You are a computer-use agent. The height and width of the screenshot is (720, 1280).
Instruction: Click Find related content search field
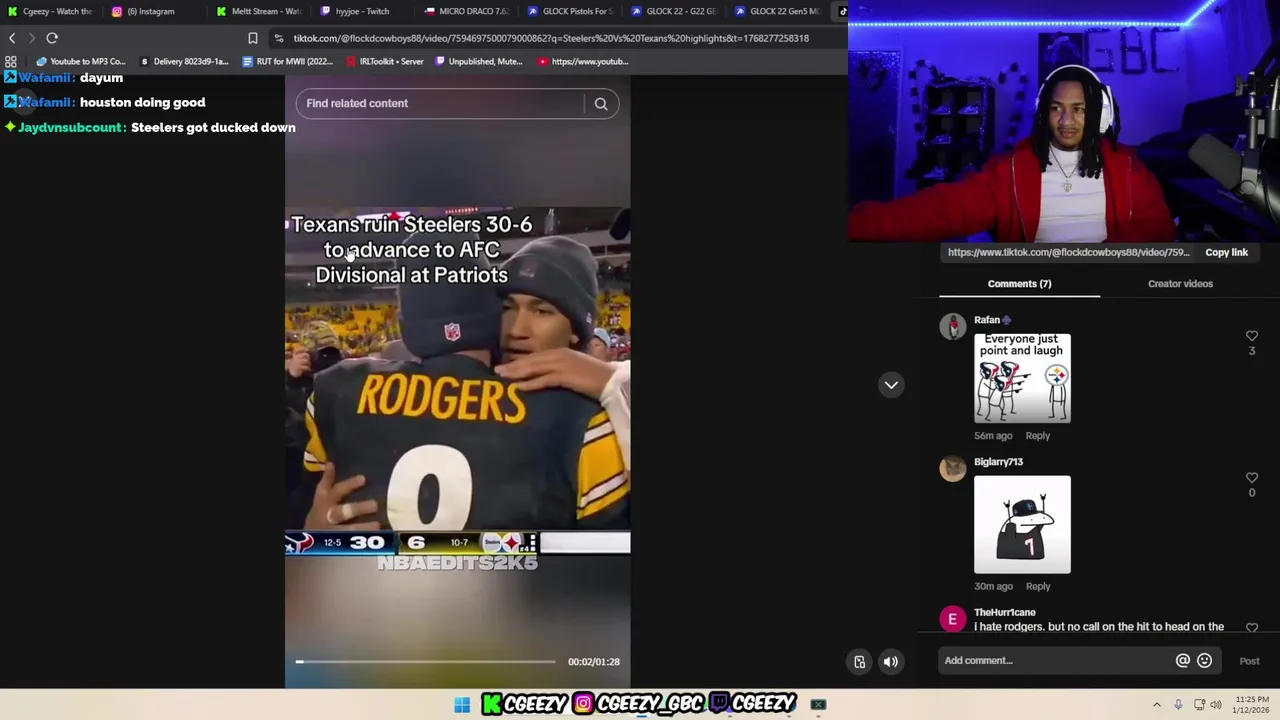440,103
